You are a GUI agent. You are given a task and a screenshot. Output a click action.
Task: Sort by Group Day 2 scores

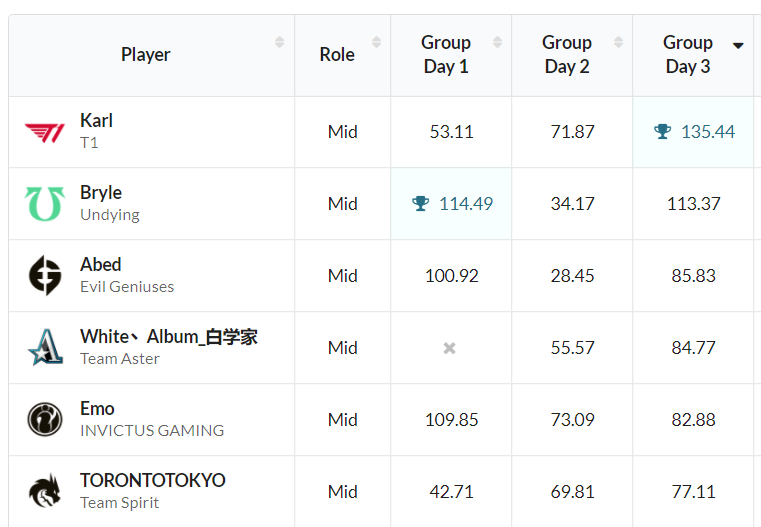pos(617,42)
